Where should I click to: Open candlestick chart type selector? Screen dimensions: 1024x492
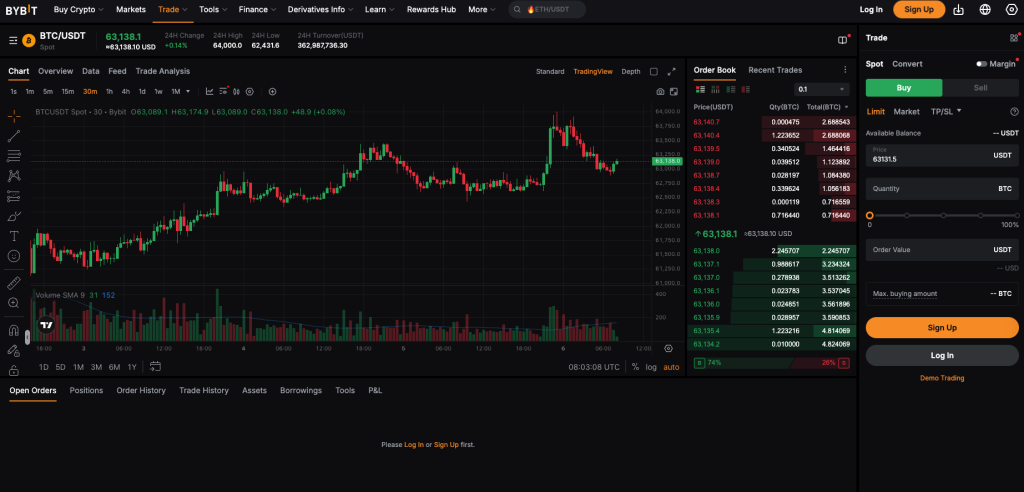[236, 91]
